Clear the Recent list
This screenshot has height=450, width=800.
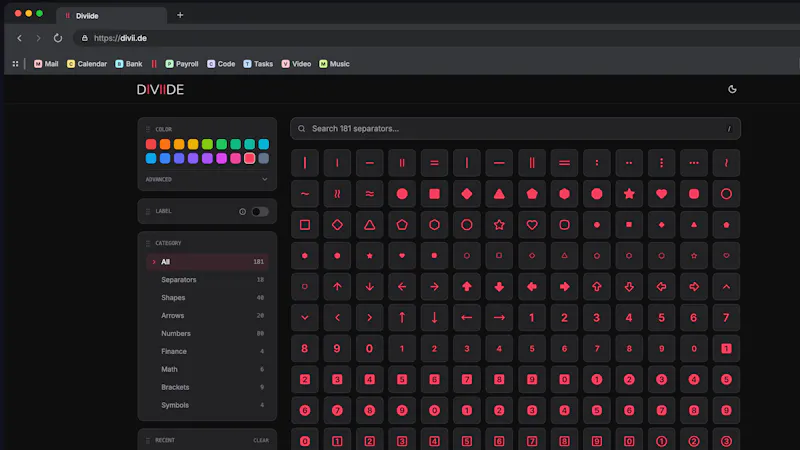coord(261,440)
